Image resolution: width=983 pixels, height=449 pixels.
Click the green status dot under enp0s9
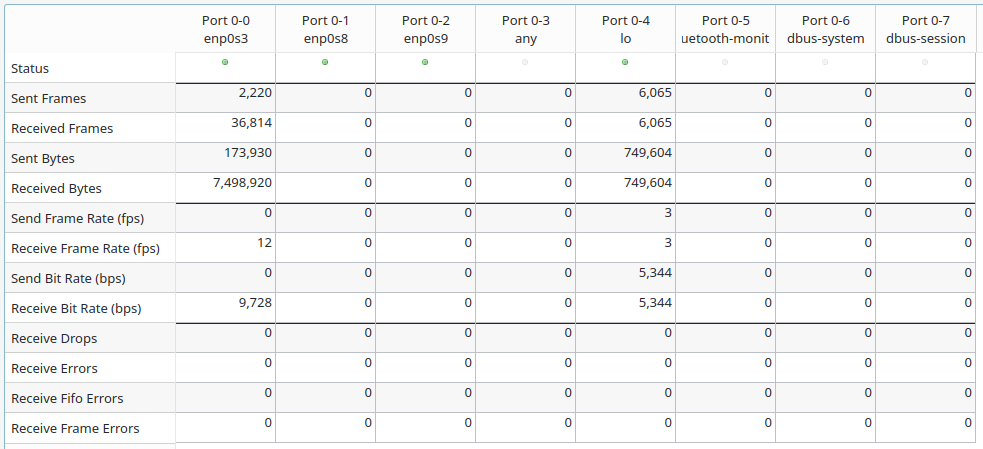click(425, 62)
